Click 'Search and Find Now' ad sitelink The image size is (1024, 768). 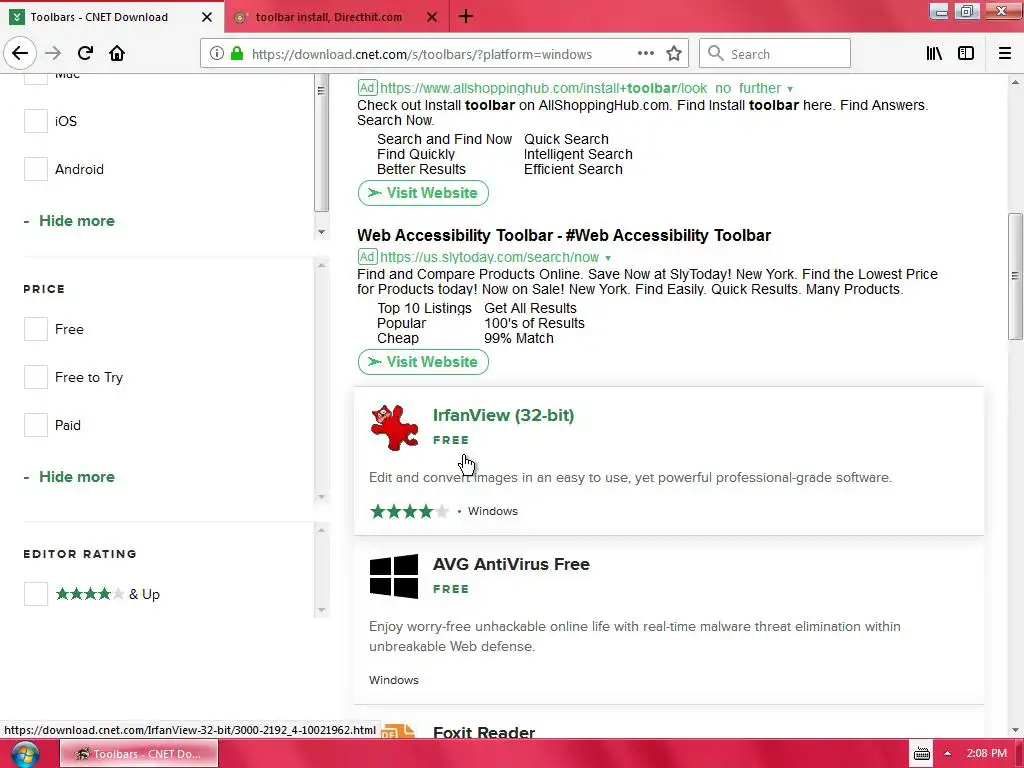pos(444,139)
